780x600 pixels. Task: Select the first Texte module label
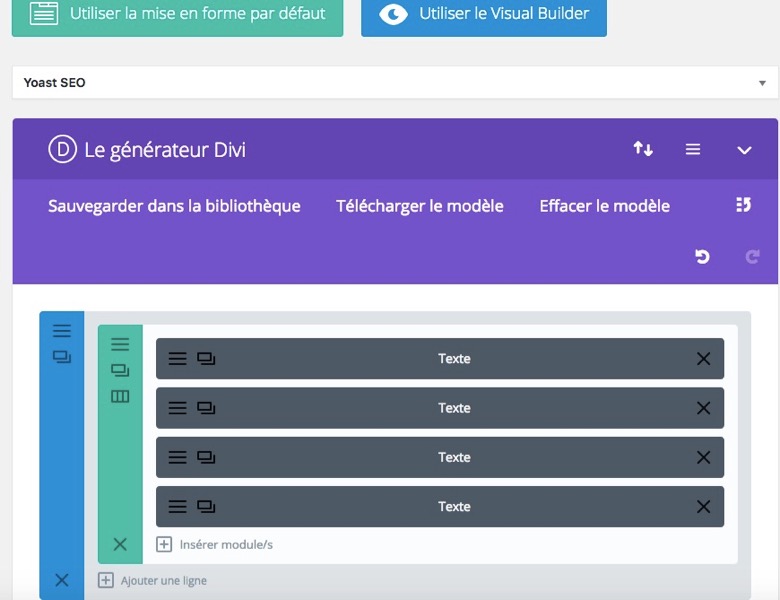click(x=454, y=359)
